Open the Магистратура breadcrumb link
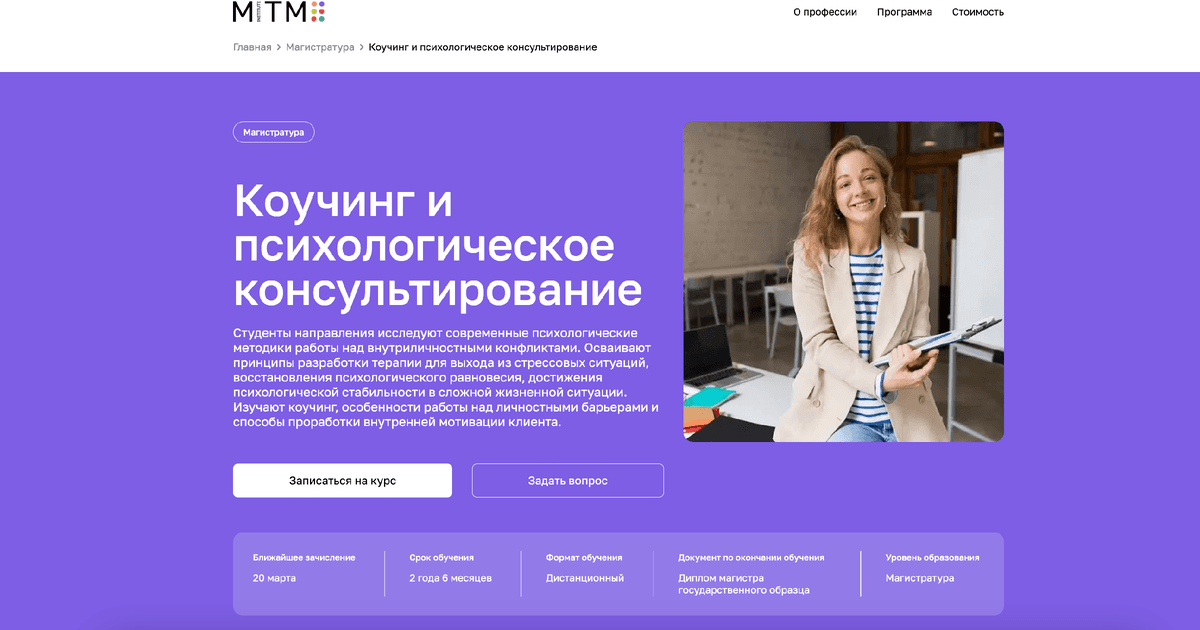The width and height of the screenshot is (1200, 630). tap(320, 47)
